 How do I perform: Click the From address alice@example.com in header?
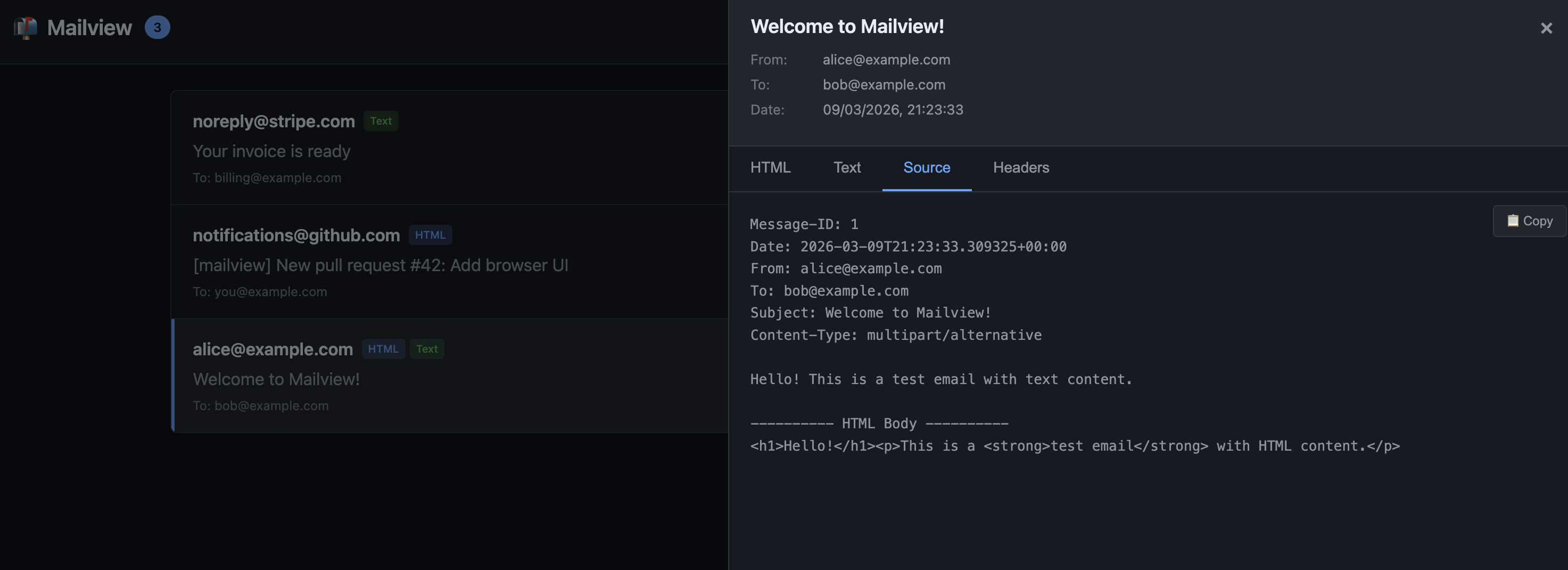tap(886, 60)
